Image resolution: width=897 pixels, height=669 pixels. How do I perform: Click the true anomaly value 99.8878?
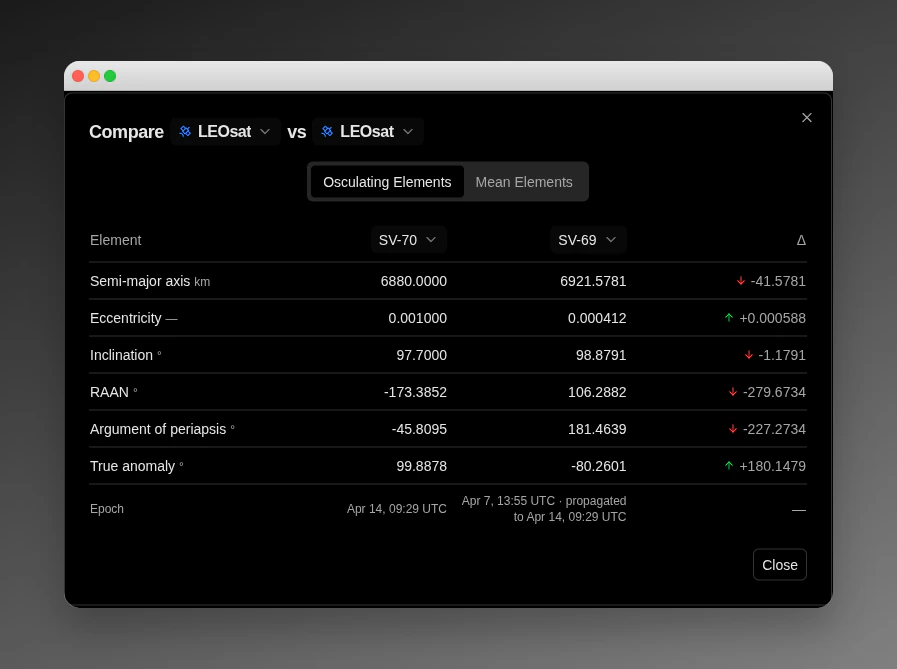(422, 466)
